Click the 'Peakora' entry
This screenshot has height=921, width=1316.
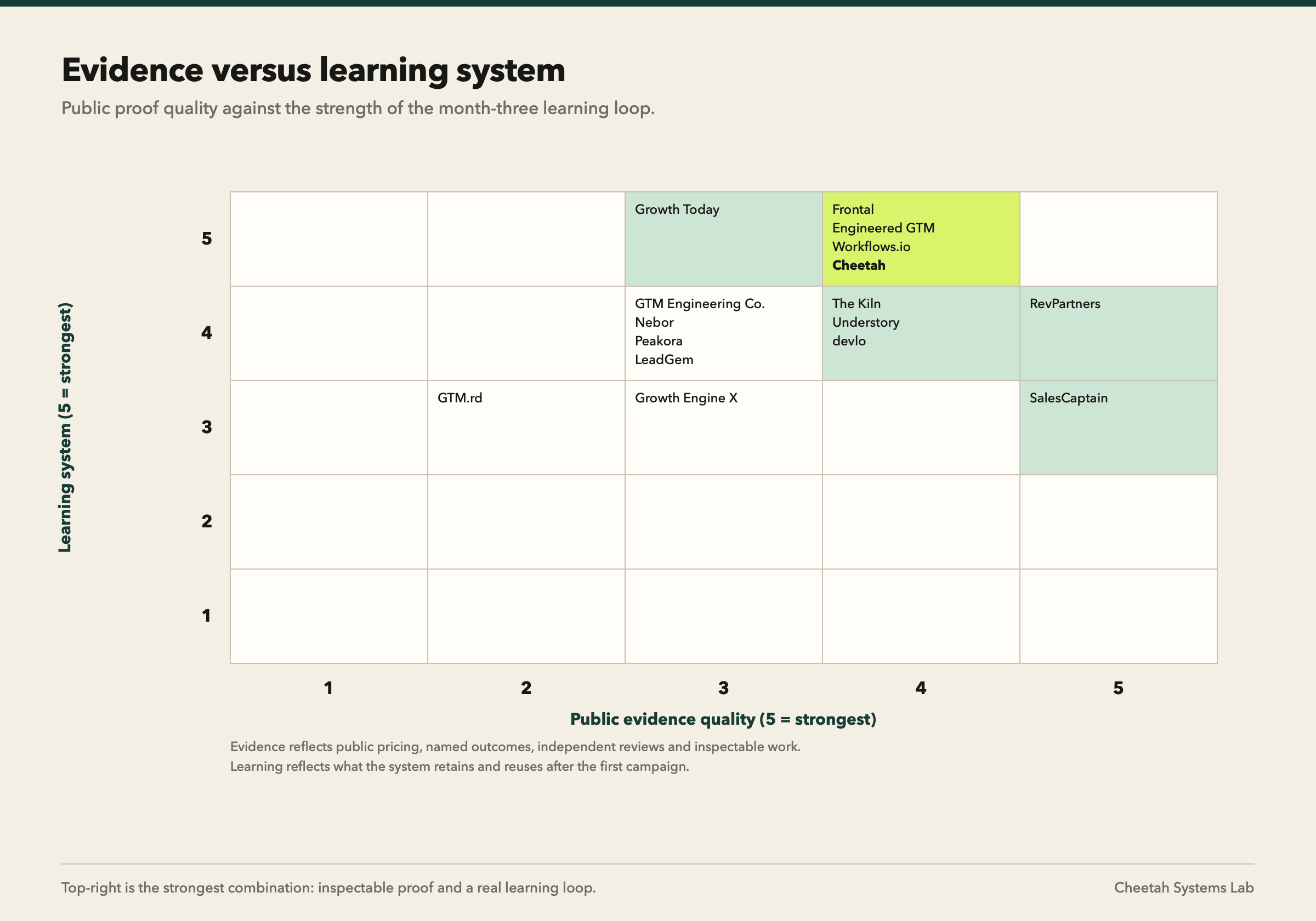[x=659, y=341]
